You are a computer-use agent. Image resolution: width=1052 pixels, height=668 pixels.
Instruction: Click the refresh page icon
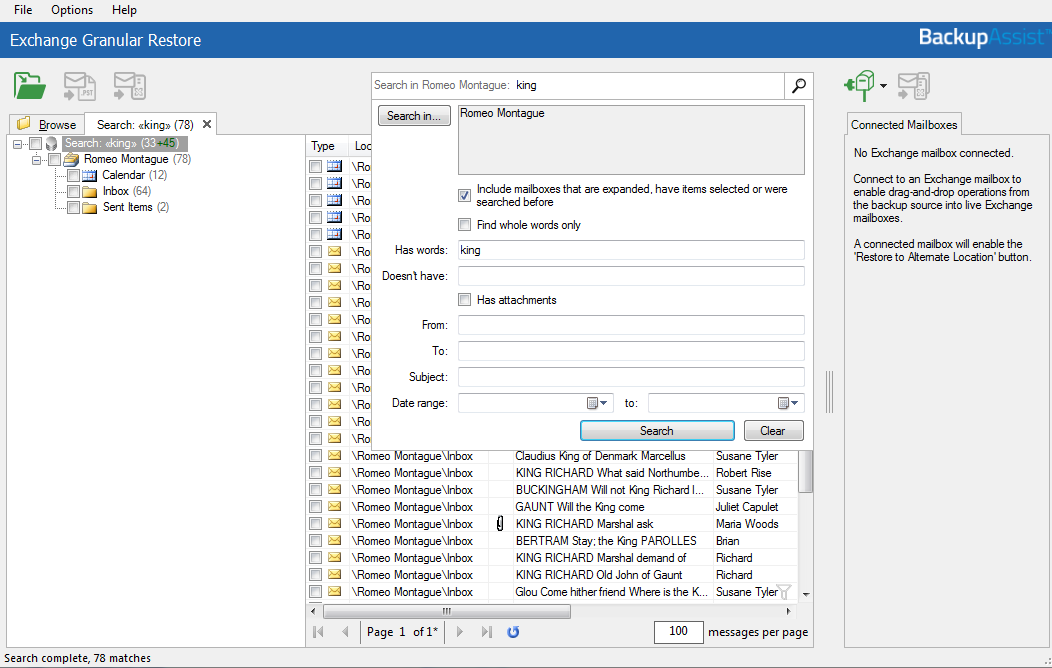click(x=513, y=632)
